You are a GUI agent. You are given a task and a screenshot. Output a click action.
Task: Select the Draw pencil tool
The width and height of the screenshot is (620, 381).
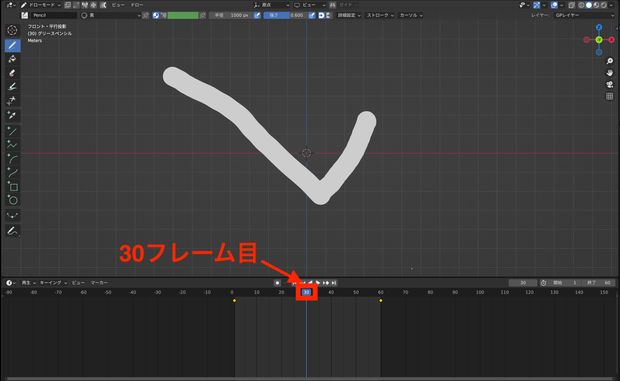pos(12,45)
